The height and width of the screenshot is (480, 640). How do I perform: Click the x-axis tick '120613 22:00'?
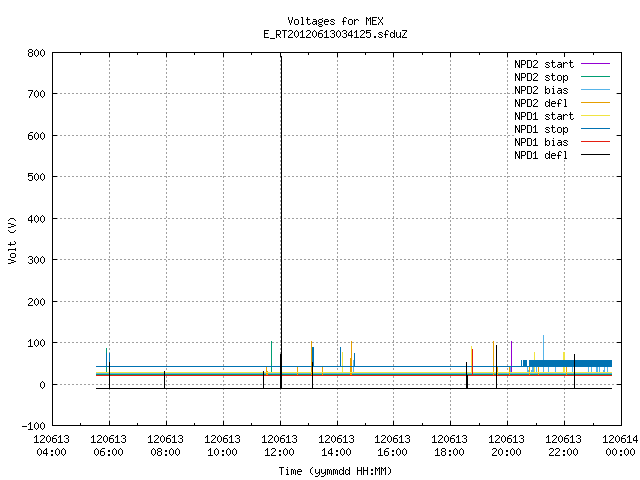click(564, 446)
